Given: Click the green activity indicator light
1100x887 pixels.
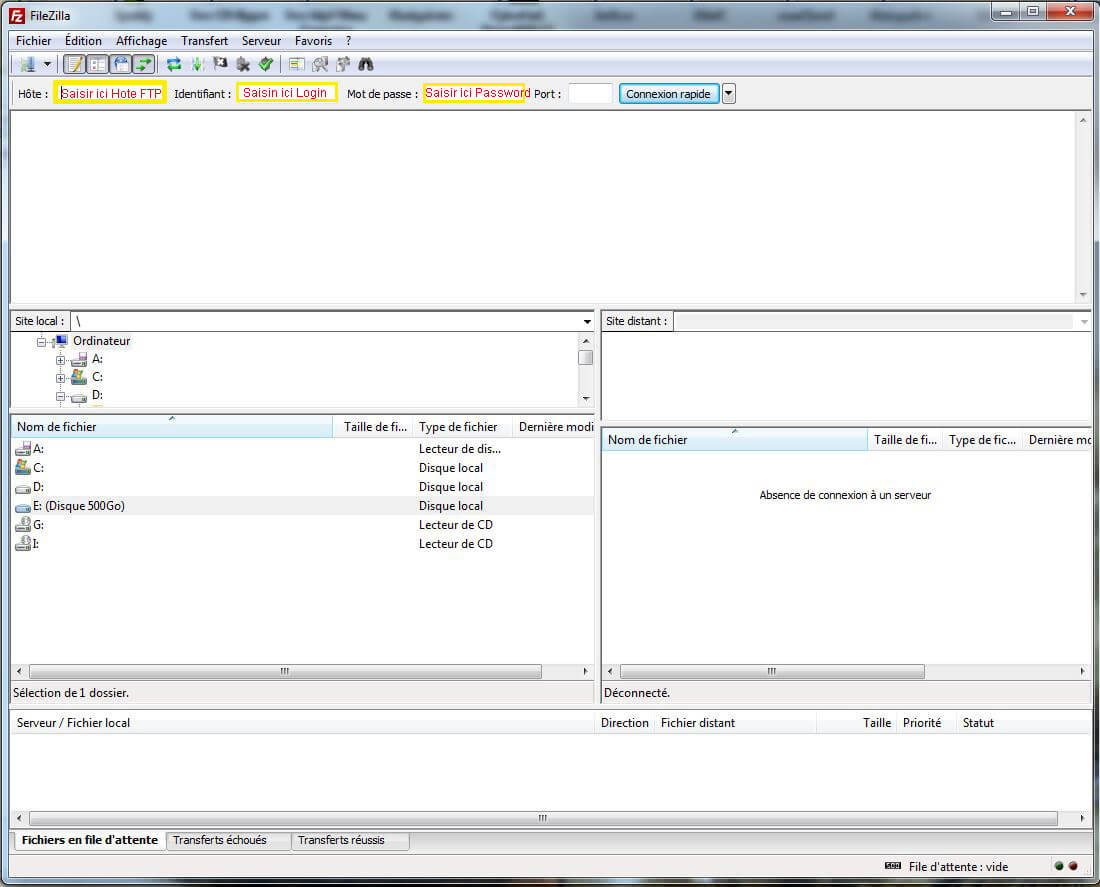Looking at the screenshot, I should coord(1059,866).
